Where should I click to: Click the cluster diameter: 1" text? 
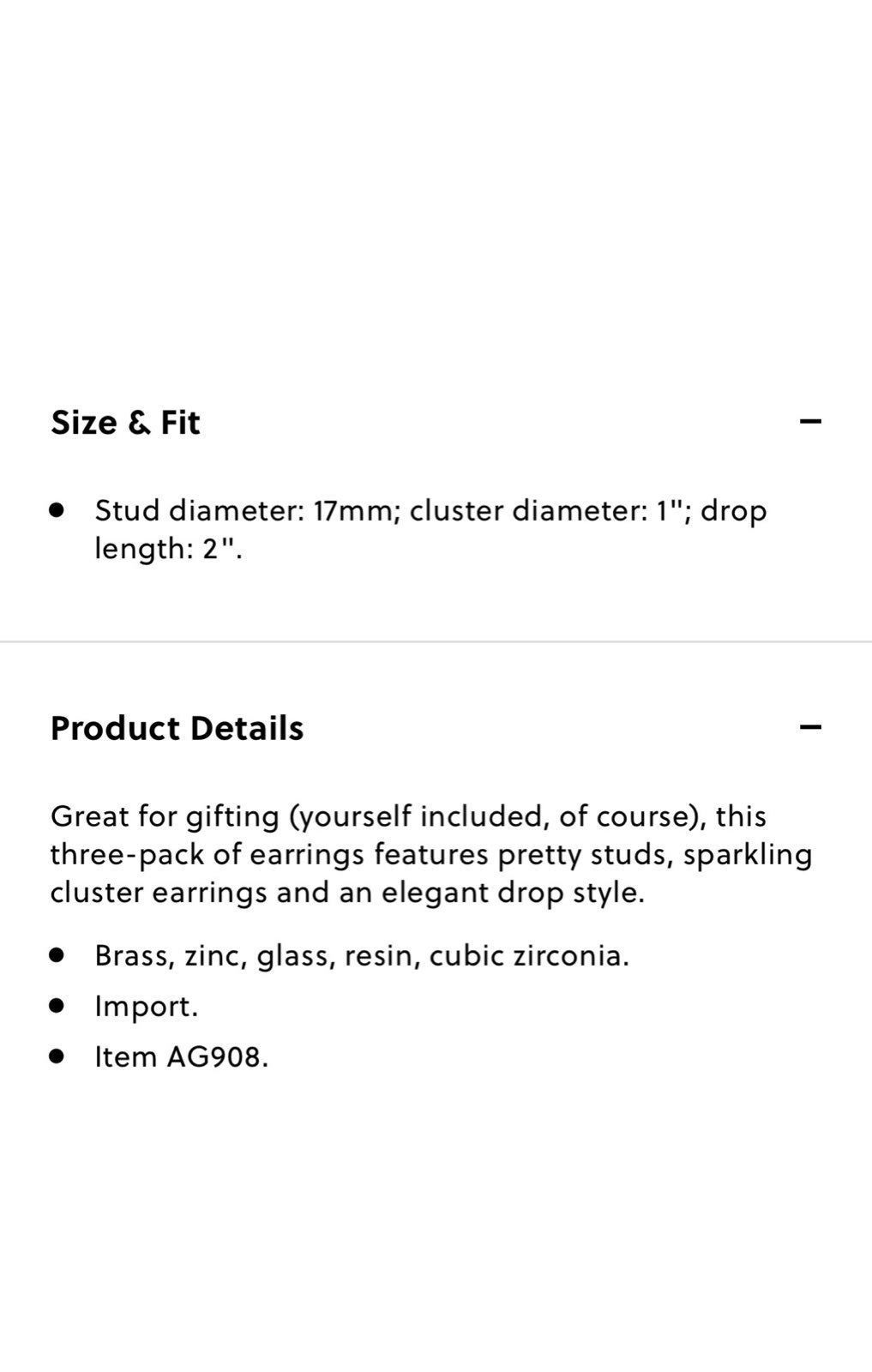[550, 511]
